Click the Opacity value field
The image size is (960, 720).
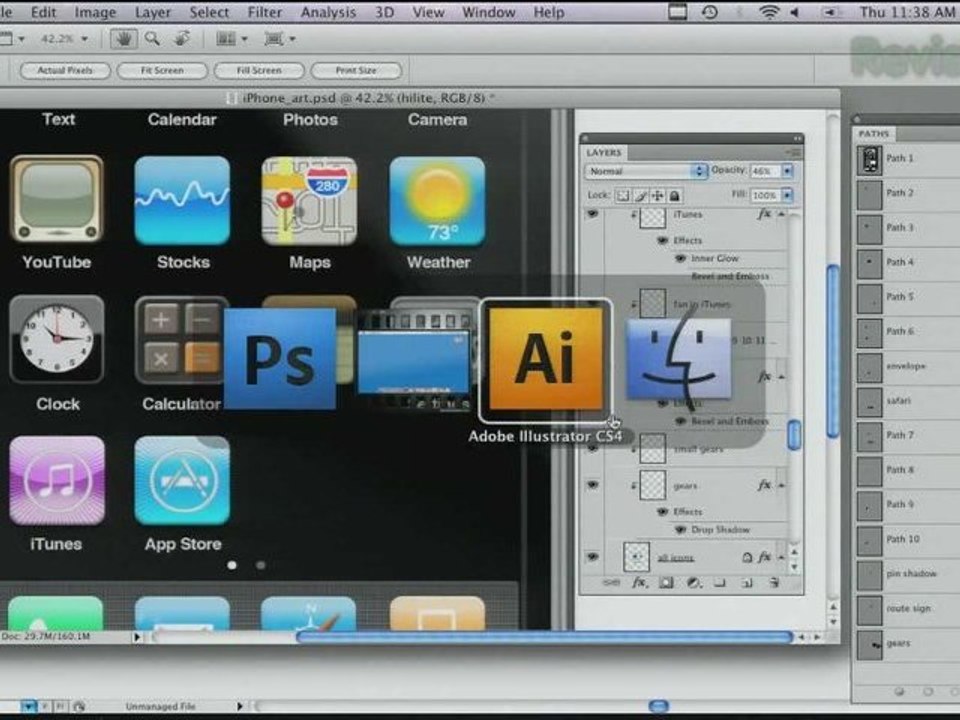765,171
